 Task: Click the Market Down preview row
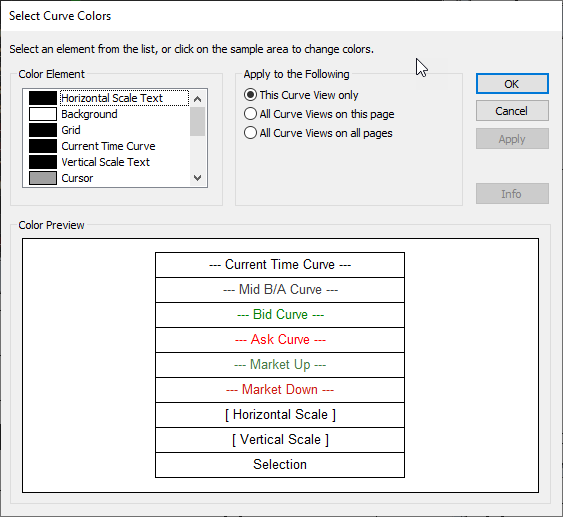pyautogui.click(x=280, y=390)
